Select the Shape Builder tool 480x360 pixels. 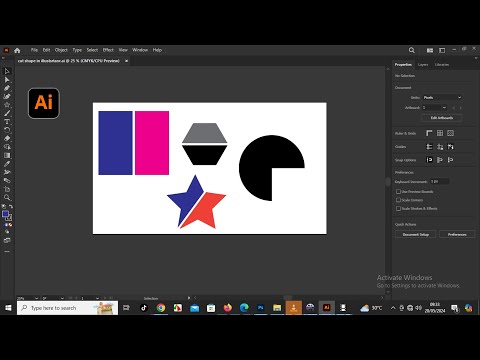7,147
